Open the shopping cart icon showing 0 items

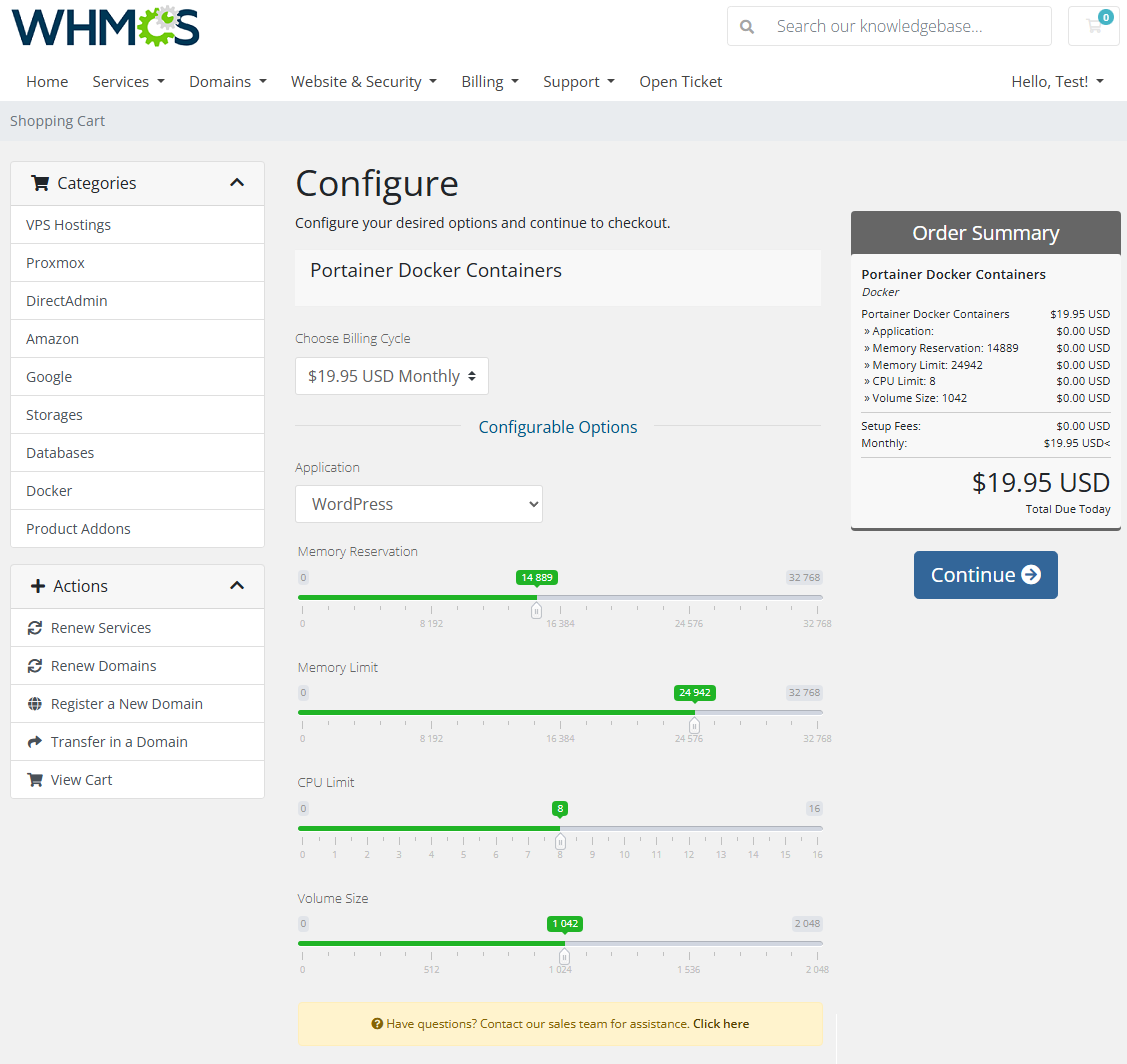pos(1093,25)
